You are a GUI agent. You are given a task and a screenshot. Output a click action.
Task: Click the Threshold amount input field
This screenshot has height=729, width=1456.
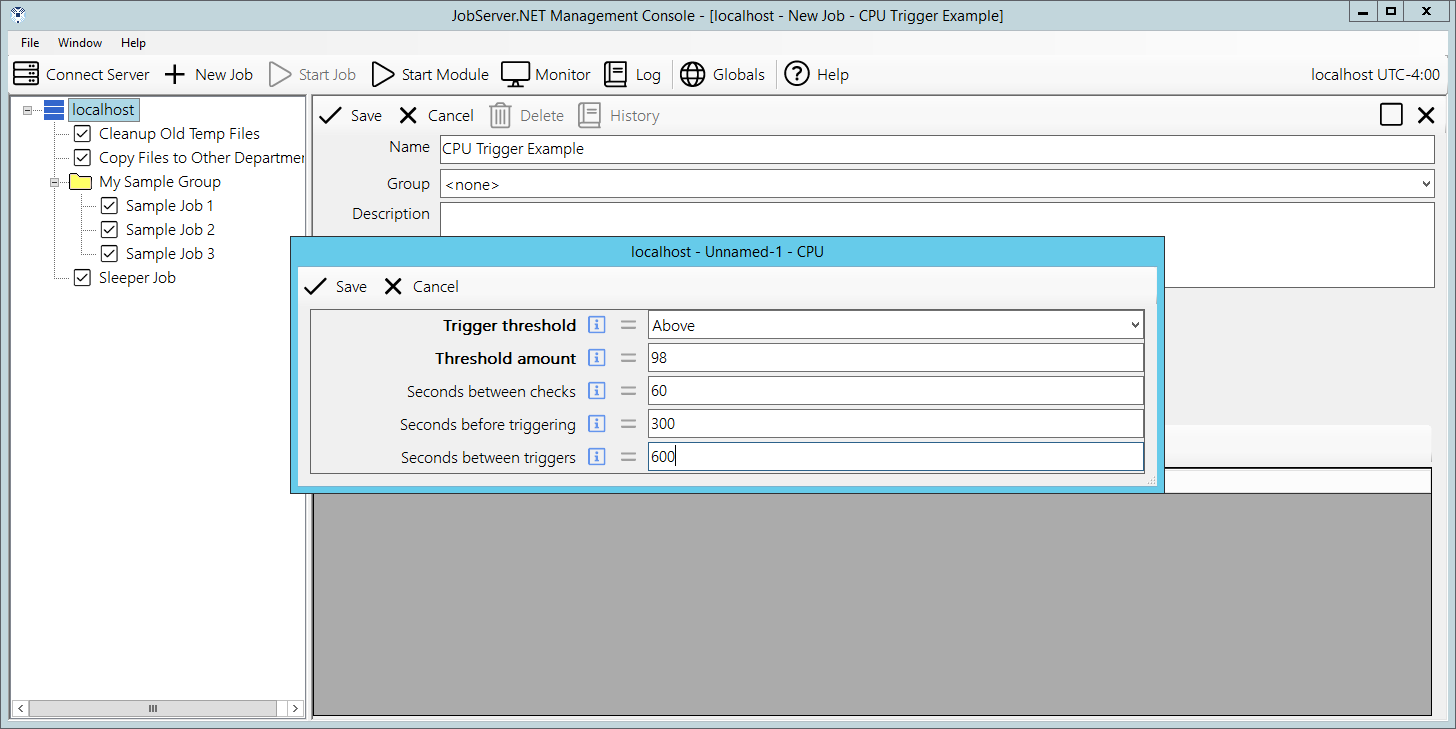click(895, 358)
